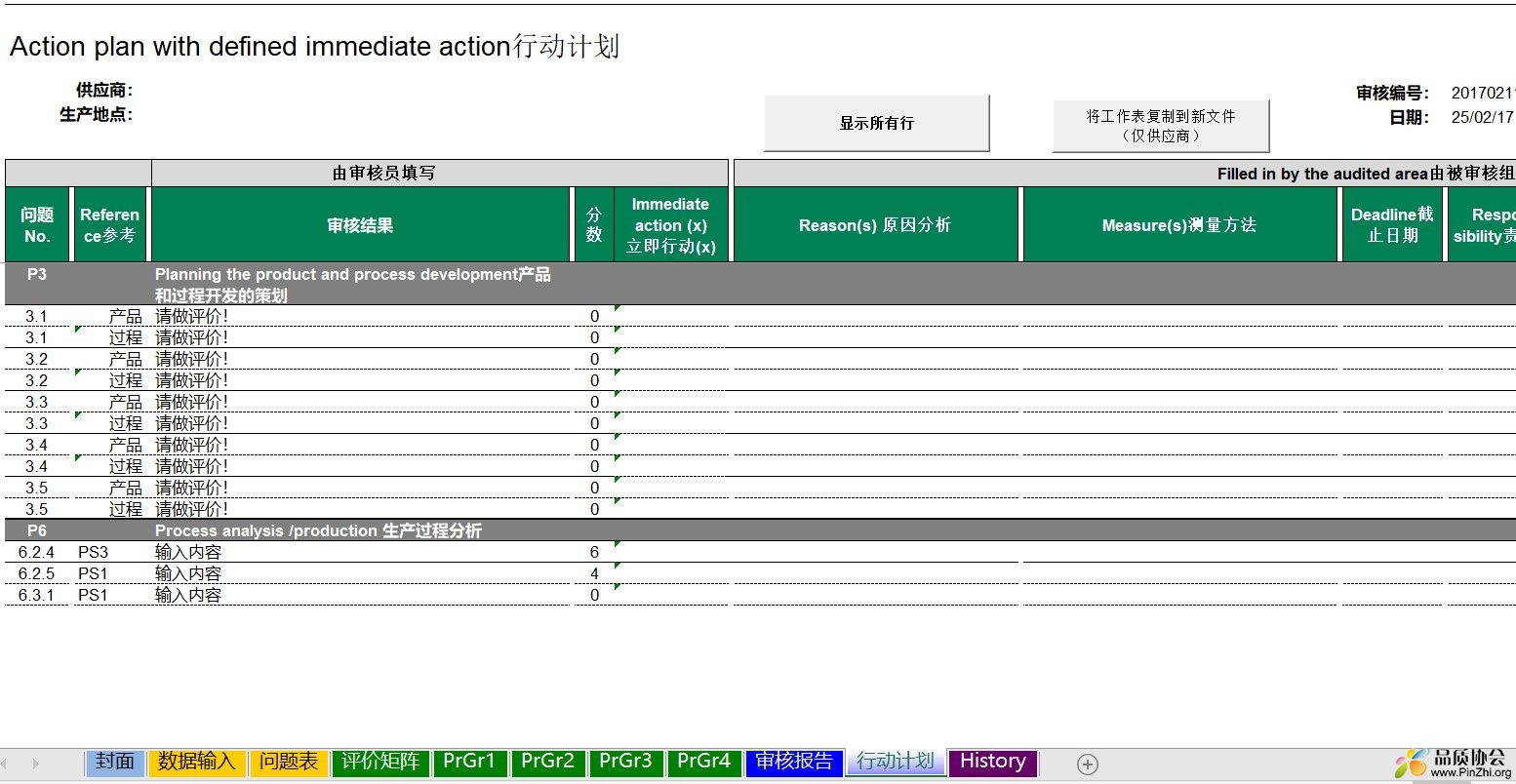Select question number 6.2.4 cell

click(37, 552)
